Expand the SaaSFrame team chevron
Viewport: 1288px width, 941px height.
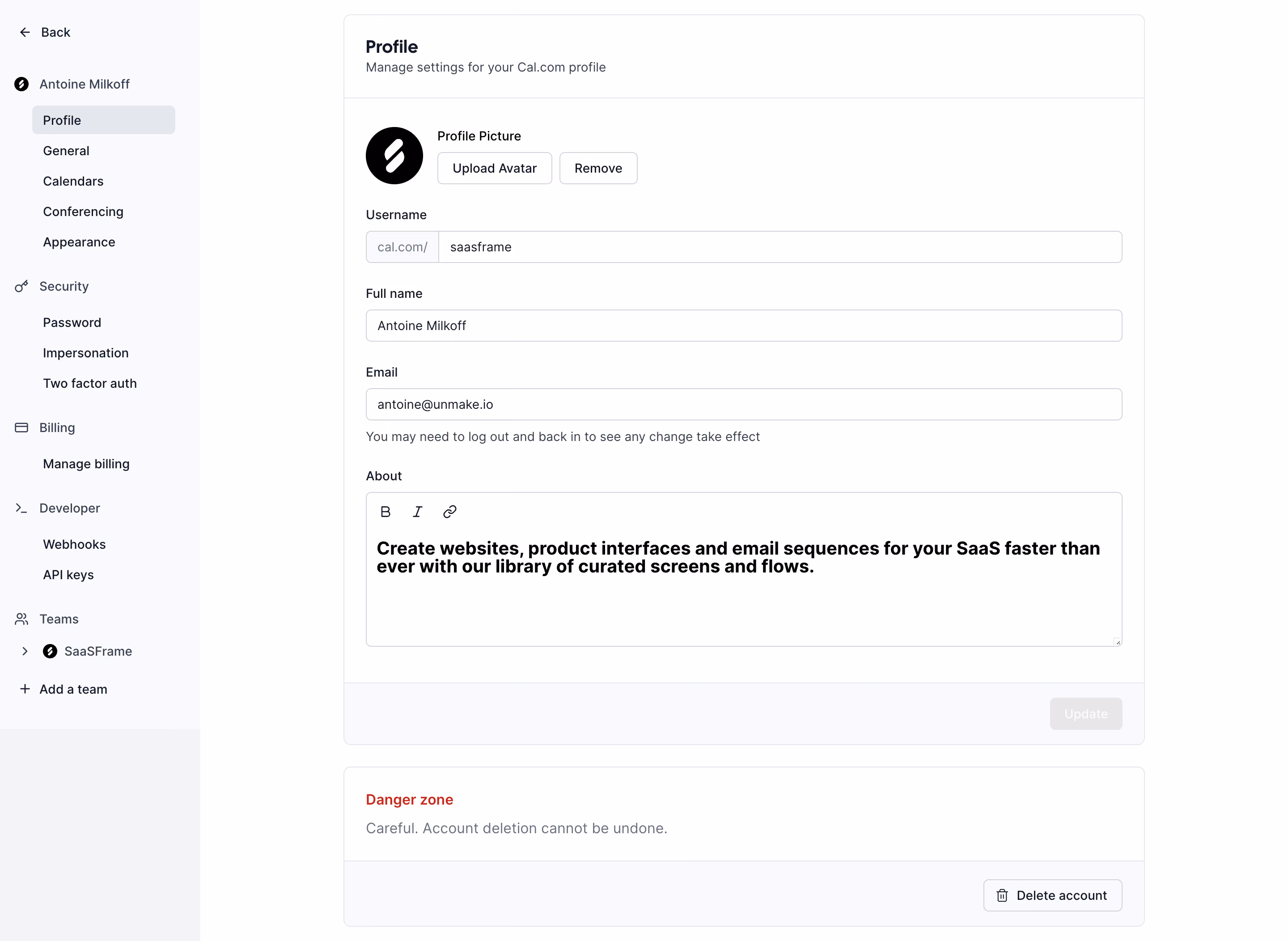[x=25, y=652]
